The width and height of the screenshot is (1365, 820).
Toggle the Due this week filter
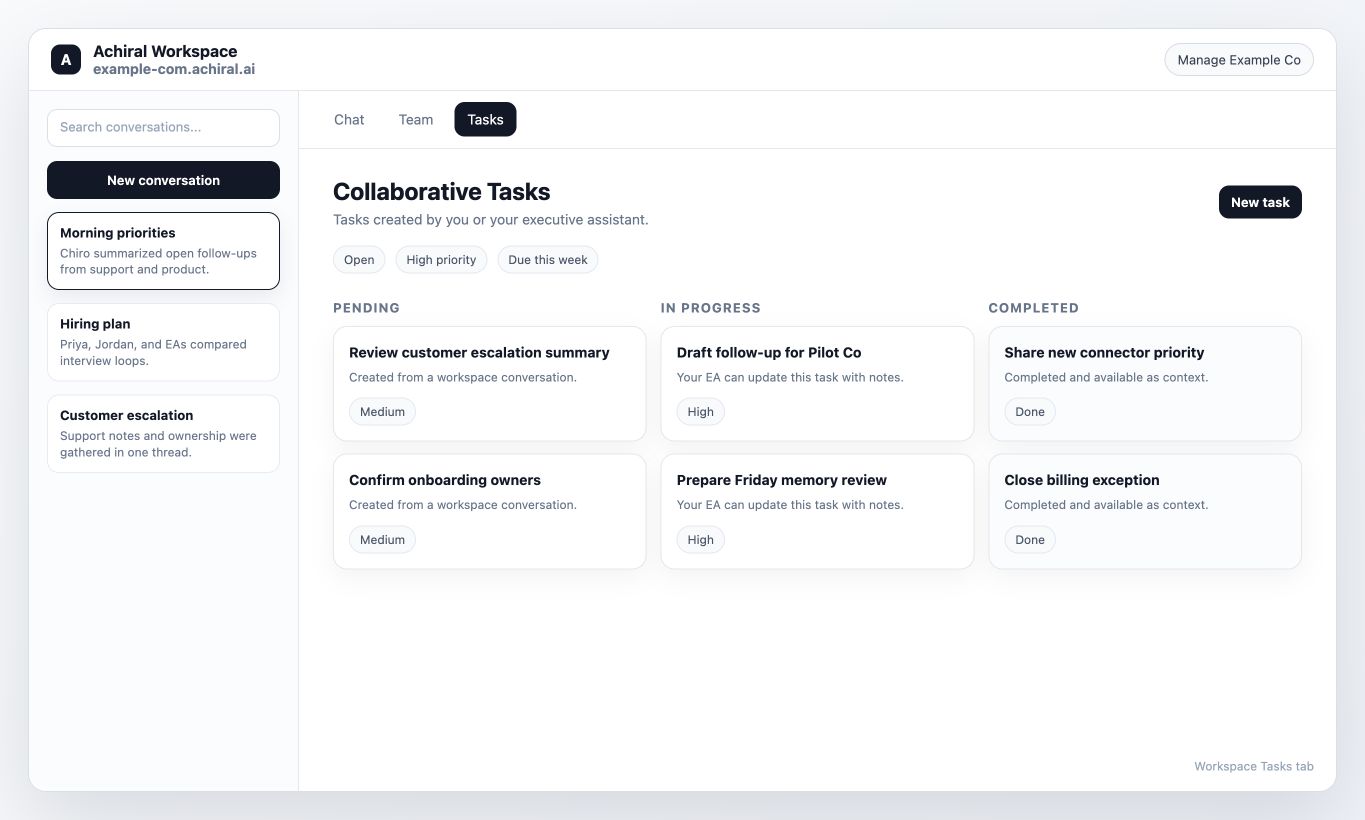click(548, 260)
